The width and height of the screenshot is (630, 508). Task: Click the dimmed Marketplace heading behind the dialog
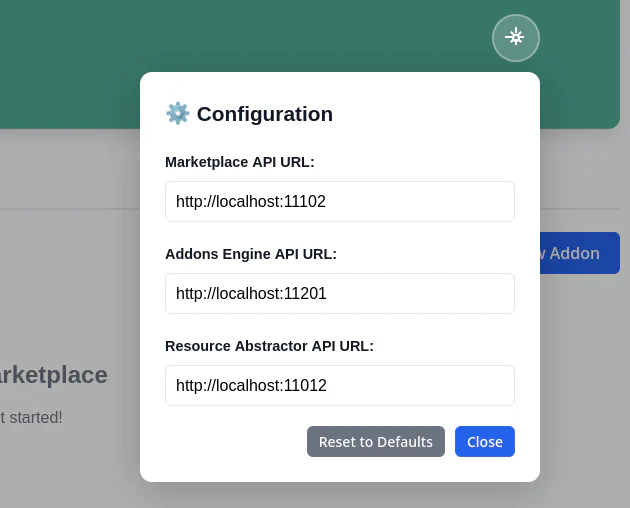[54, 375]
